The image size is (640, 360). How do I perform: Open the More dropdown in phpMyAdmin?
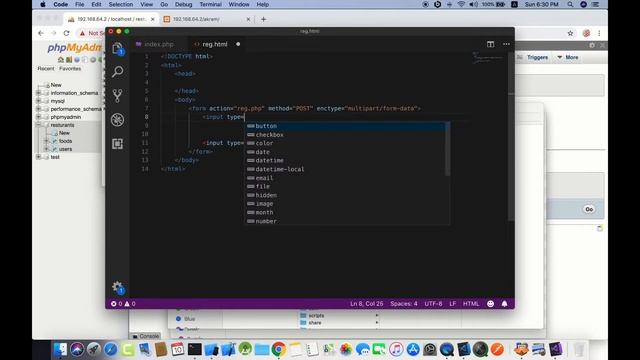coord(568,57)
